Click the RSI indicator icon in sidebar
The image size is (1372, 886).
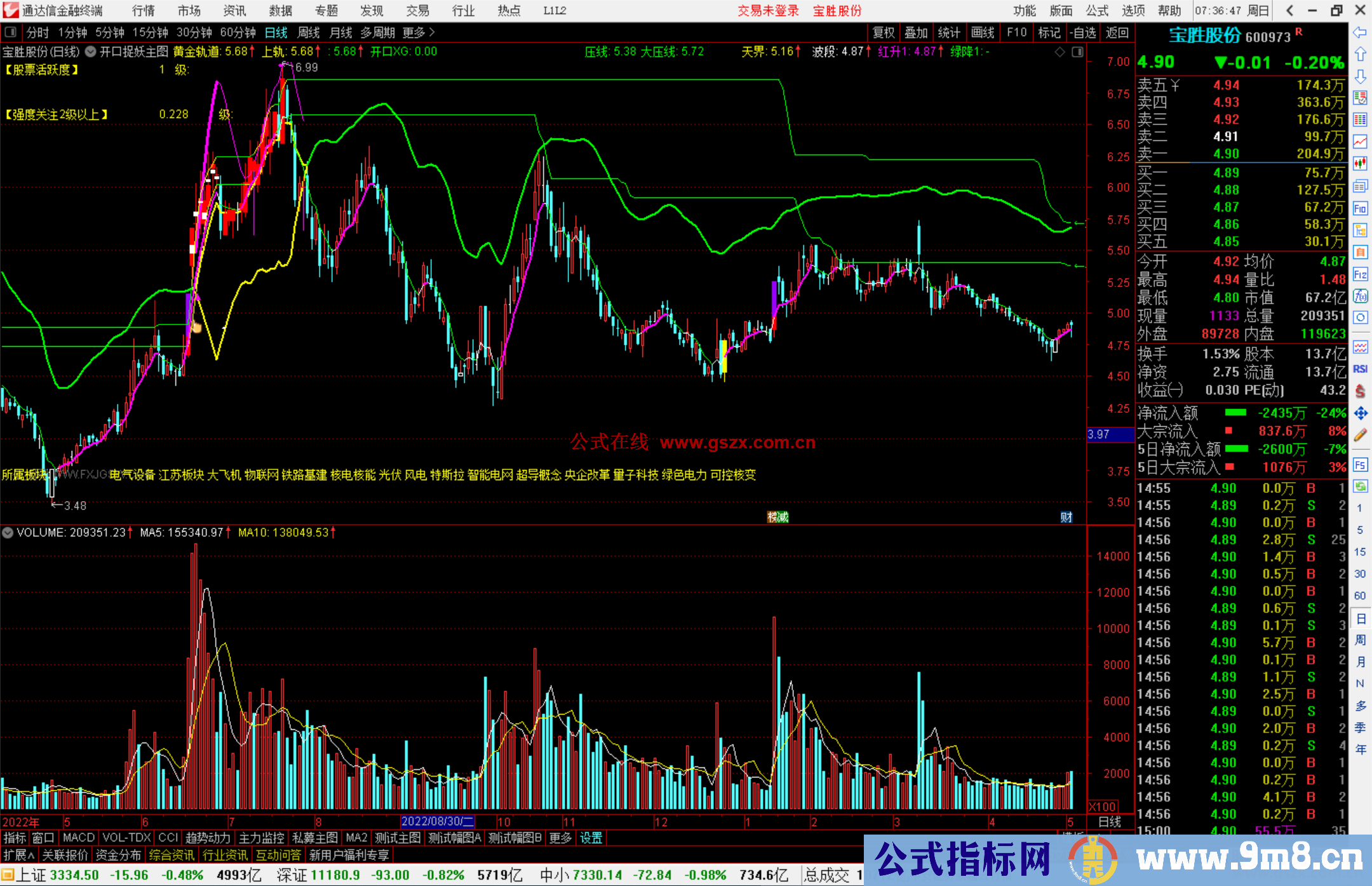[x=1360, y=369]
